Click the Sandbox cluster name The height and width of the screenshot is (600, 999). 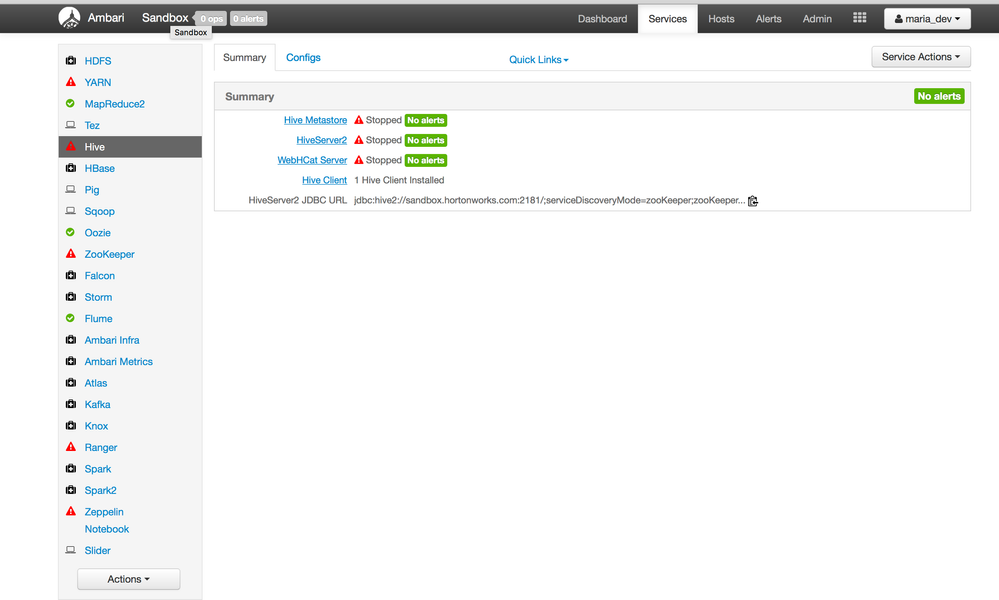pyautogui.click(x=165, y=18)
